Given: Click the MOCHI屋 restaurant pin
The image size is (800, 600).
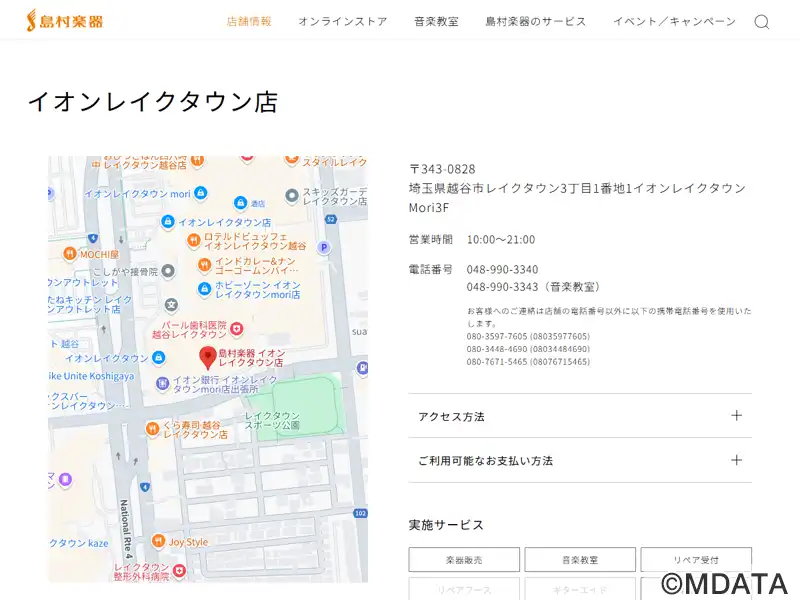Looking at the screenshot, I should click(x=69, y=253).
